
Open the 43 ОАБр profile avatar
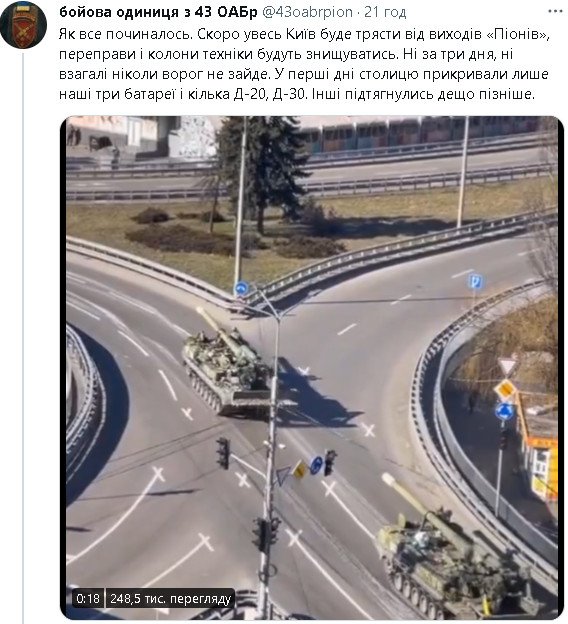[x=23, y=25]
